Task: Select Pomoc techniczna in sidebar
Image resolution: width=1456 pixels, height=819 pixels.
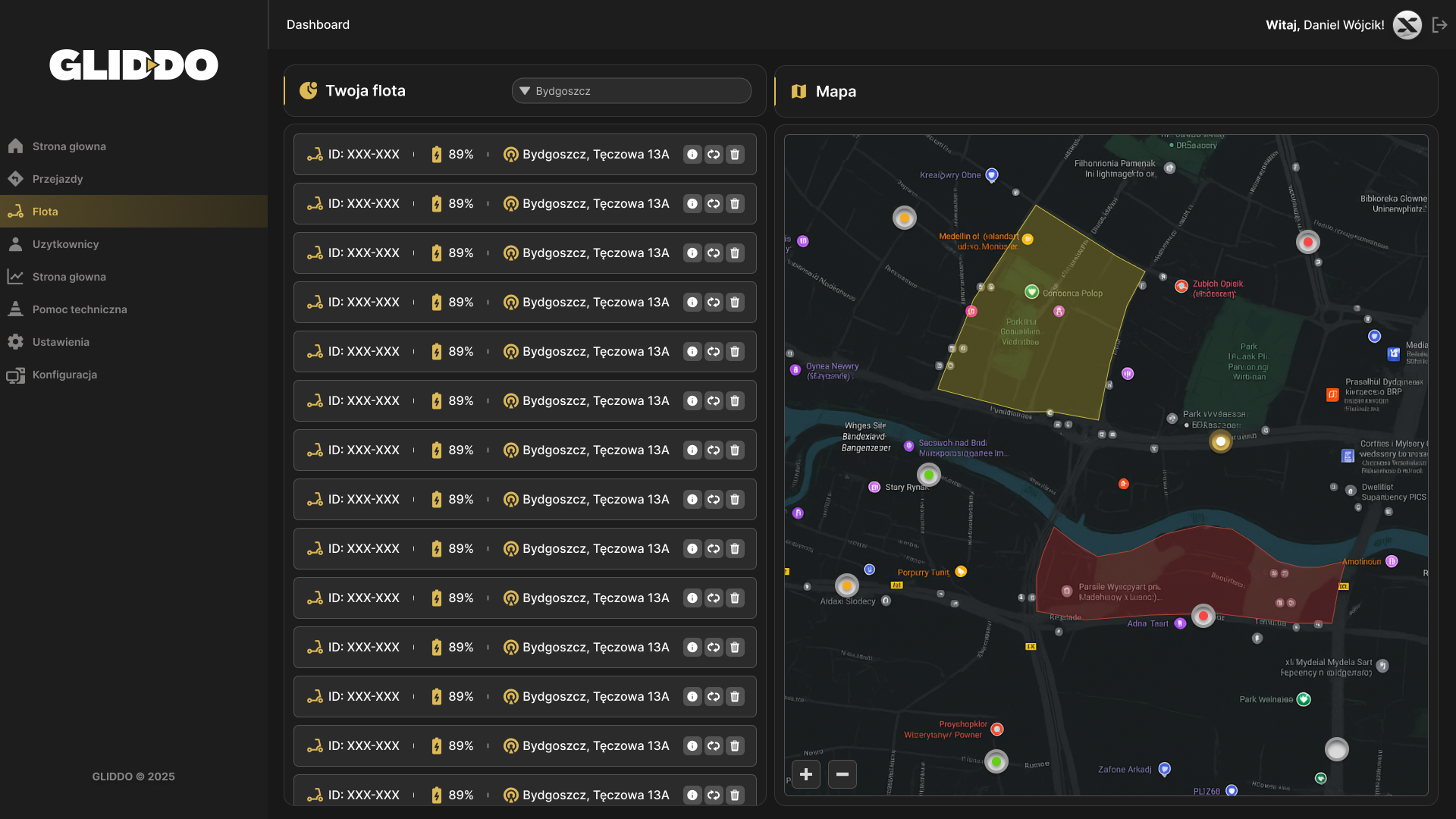Action: click(x=79, y=309)
